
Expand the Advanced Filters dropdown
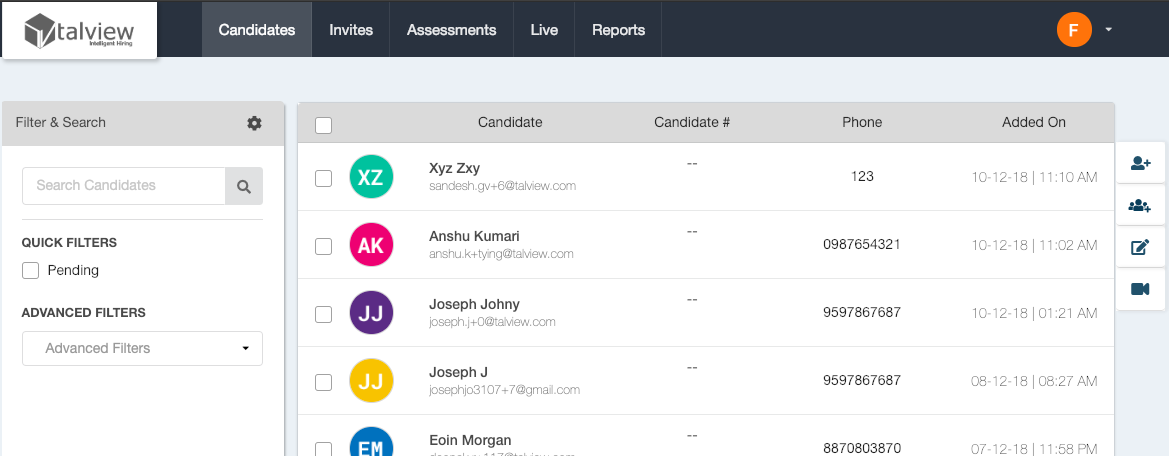142,348
